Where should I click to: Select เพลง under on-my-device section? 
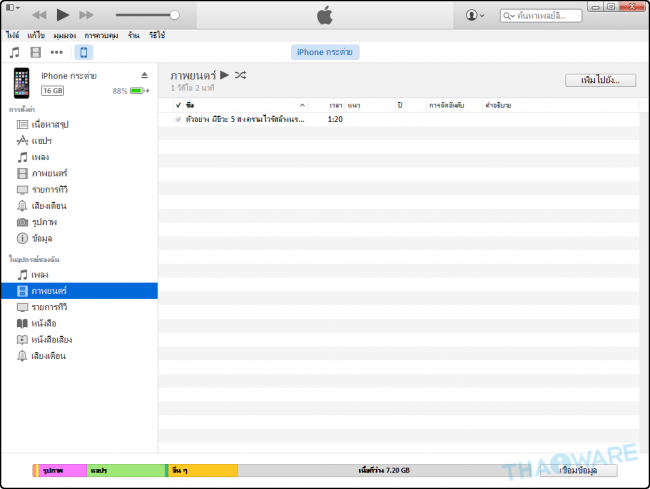pyautogui.click(x=33, y=275)
